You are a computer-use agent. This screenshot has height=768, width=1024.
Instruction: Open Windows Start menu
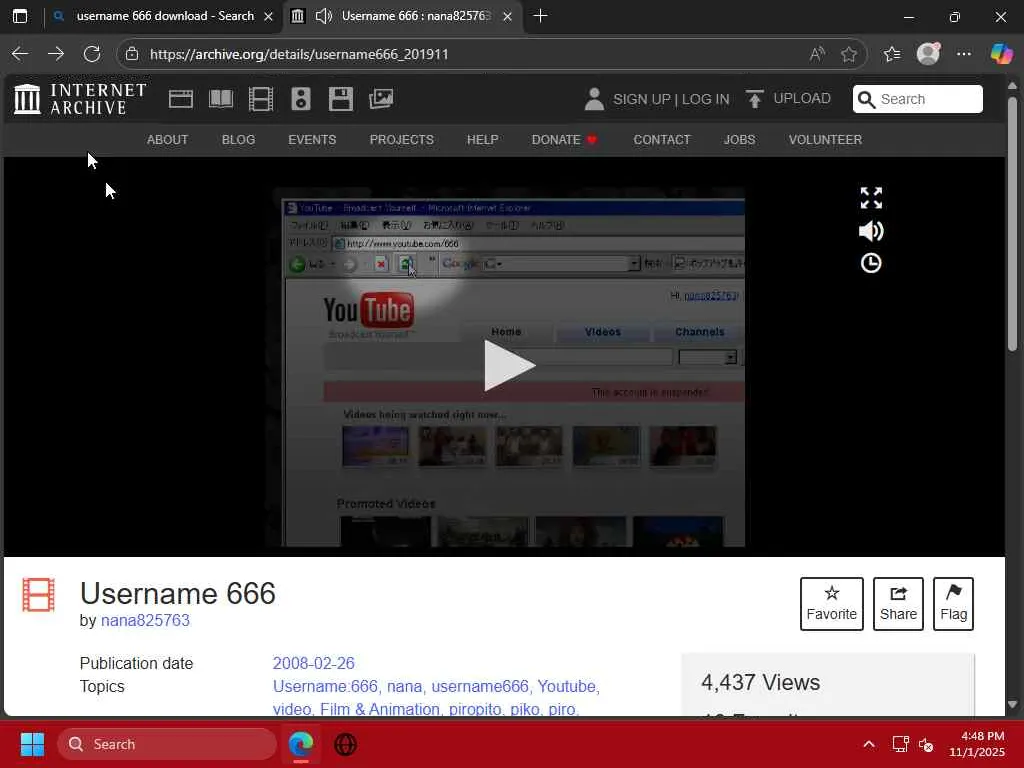point(32,744)
